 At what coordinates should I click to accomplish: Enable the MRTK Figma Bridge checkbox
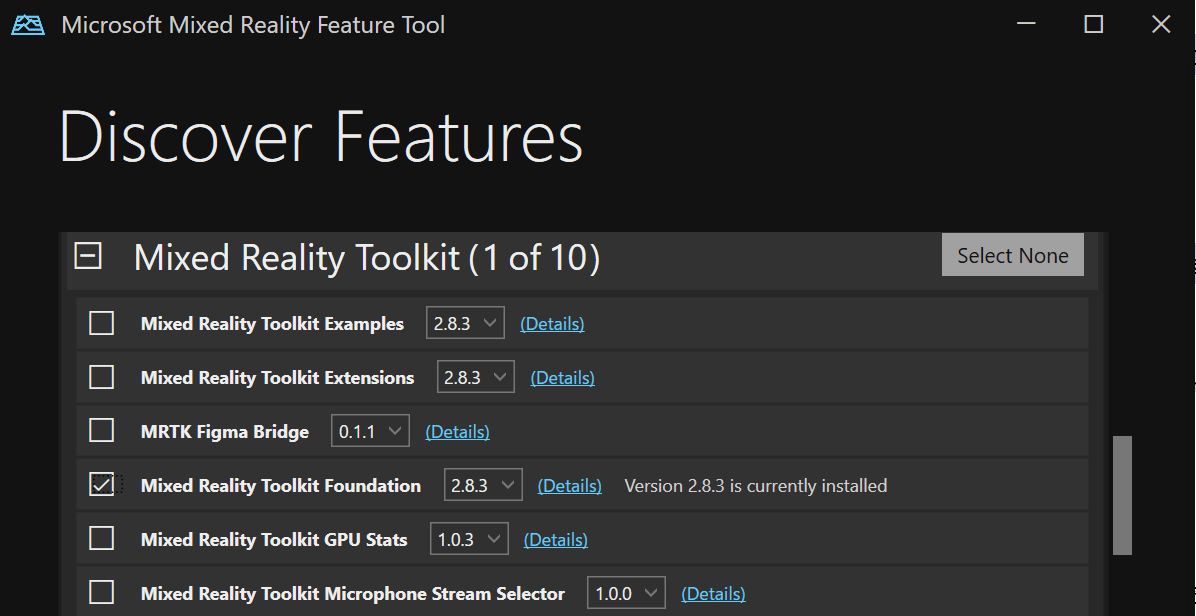click(101, 431)
